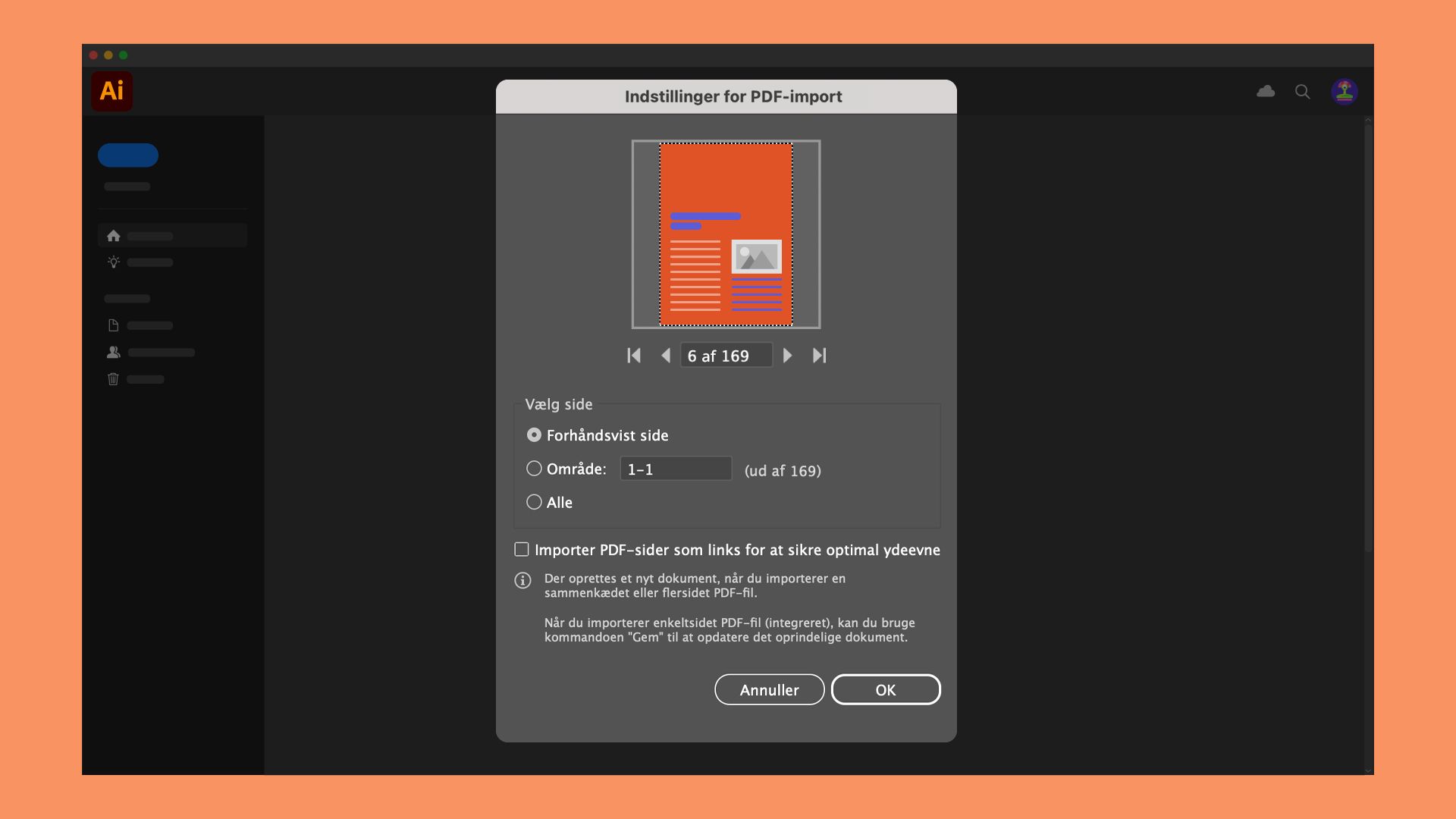
Task: Click the cloud sync status icon
Action: pyautogui.click(x=1266, y=91)
